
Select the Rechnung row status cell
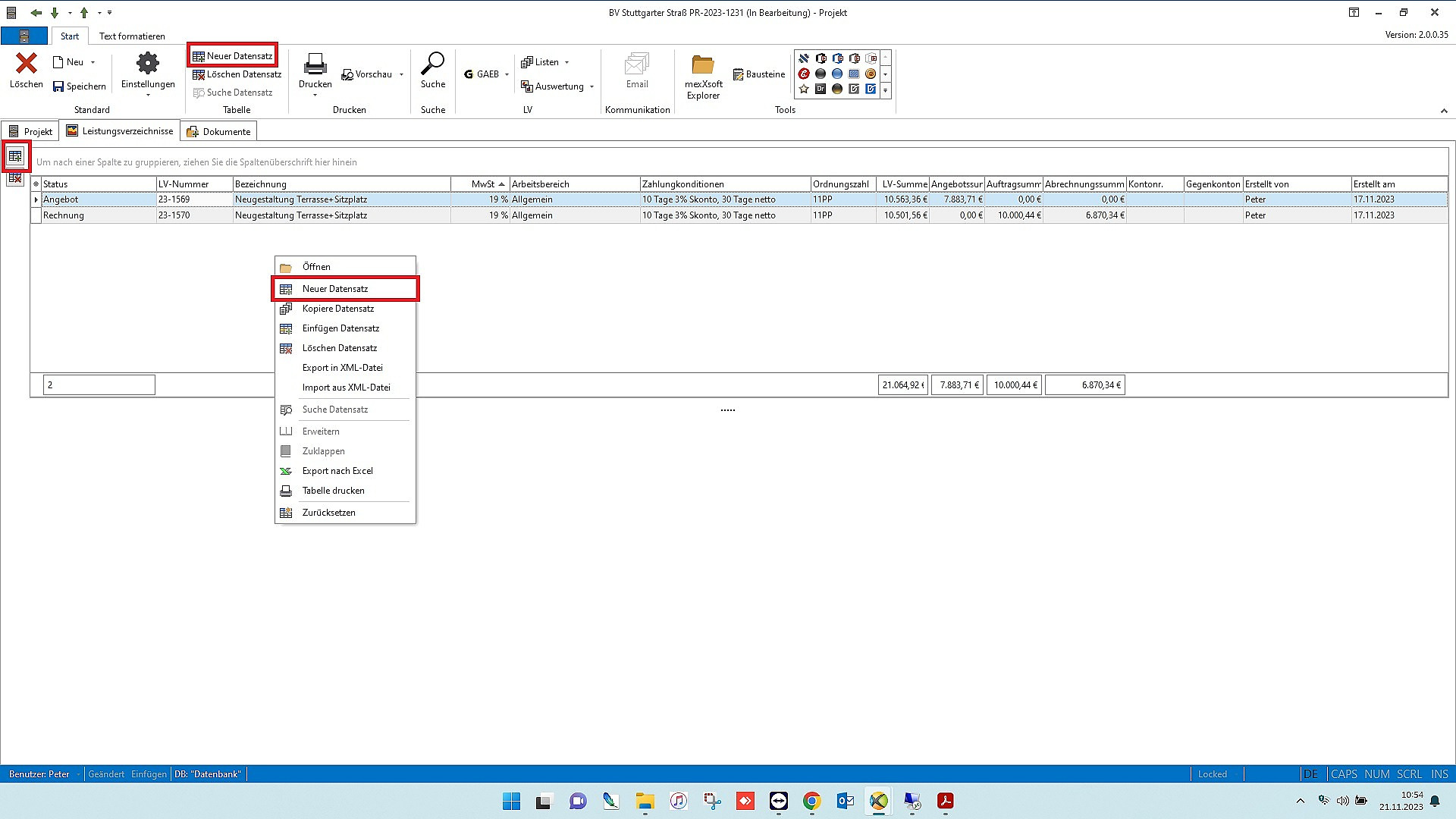pos(99,215)
